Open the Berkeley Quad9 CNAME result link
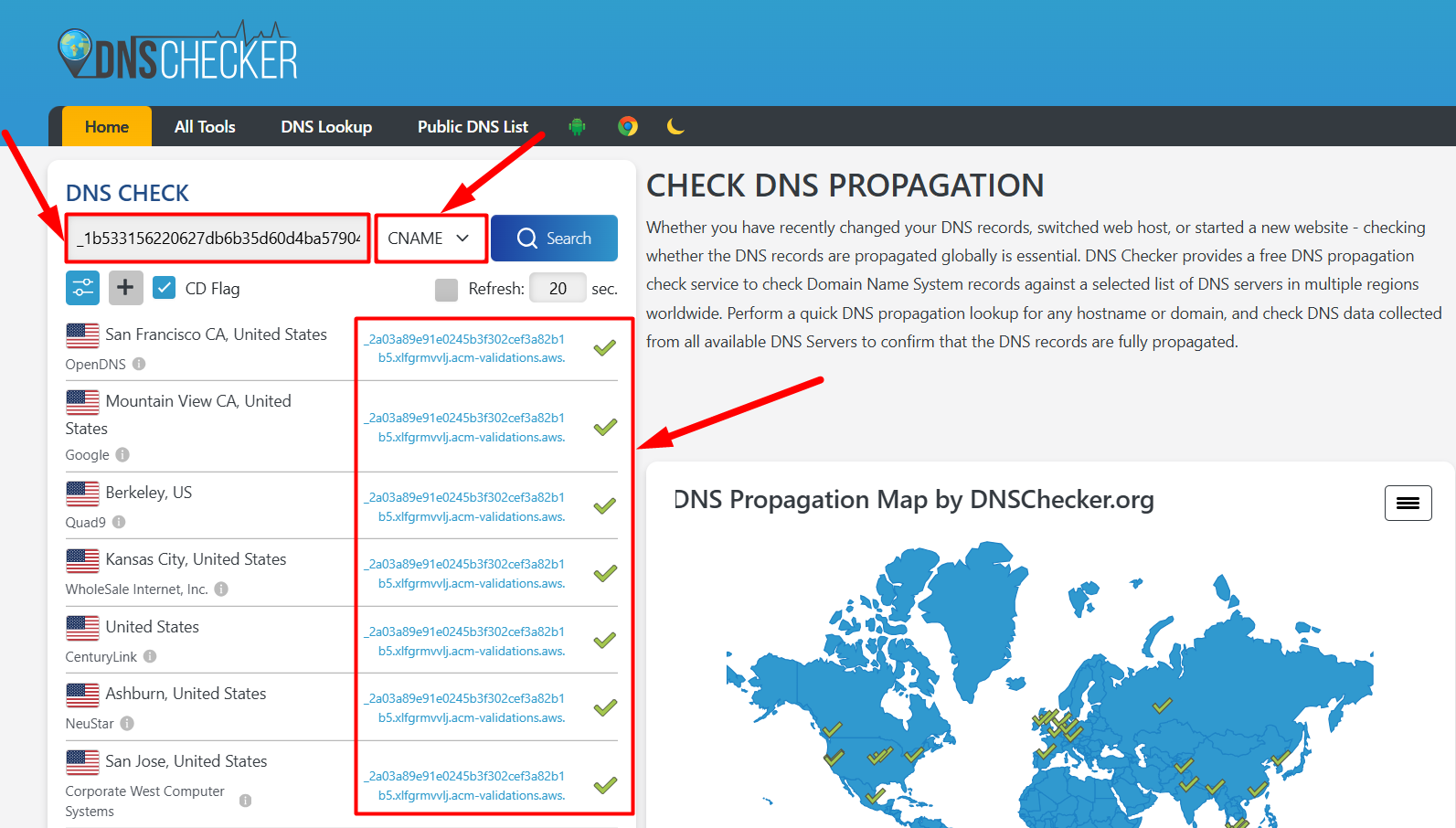 [x=465, y=506]
